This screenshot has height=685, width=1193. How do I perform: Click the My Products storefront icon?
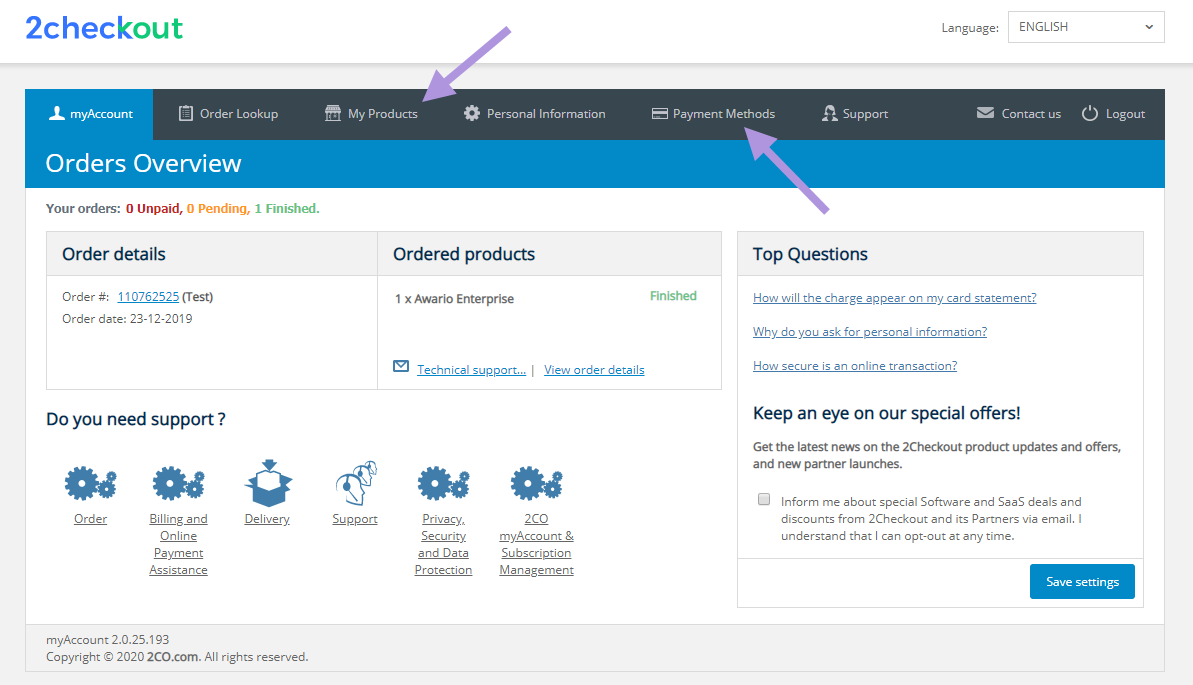tap(332, 113)
